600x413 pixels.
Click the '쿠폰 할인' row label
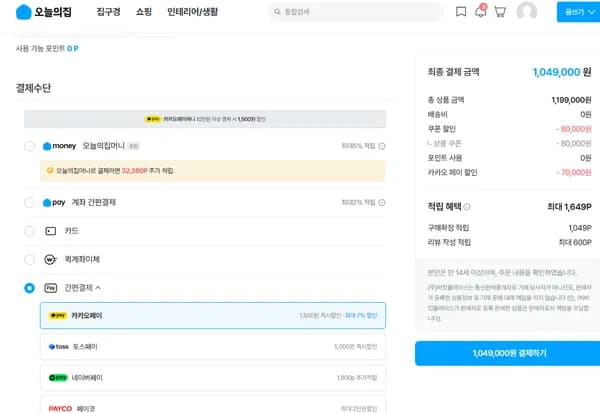[x=442, y=129]
